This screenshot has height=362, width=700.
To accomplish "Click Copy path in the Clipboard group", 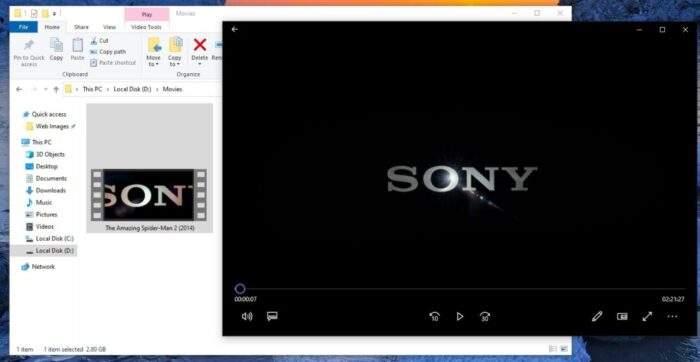I will coord(108,52).
